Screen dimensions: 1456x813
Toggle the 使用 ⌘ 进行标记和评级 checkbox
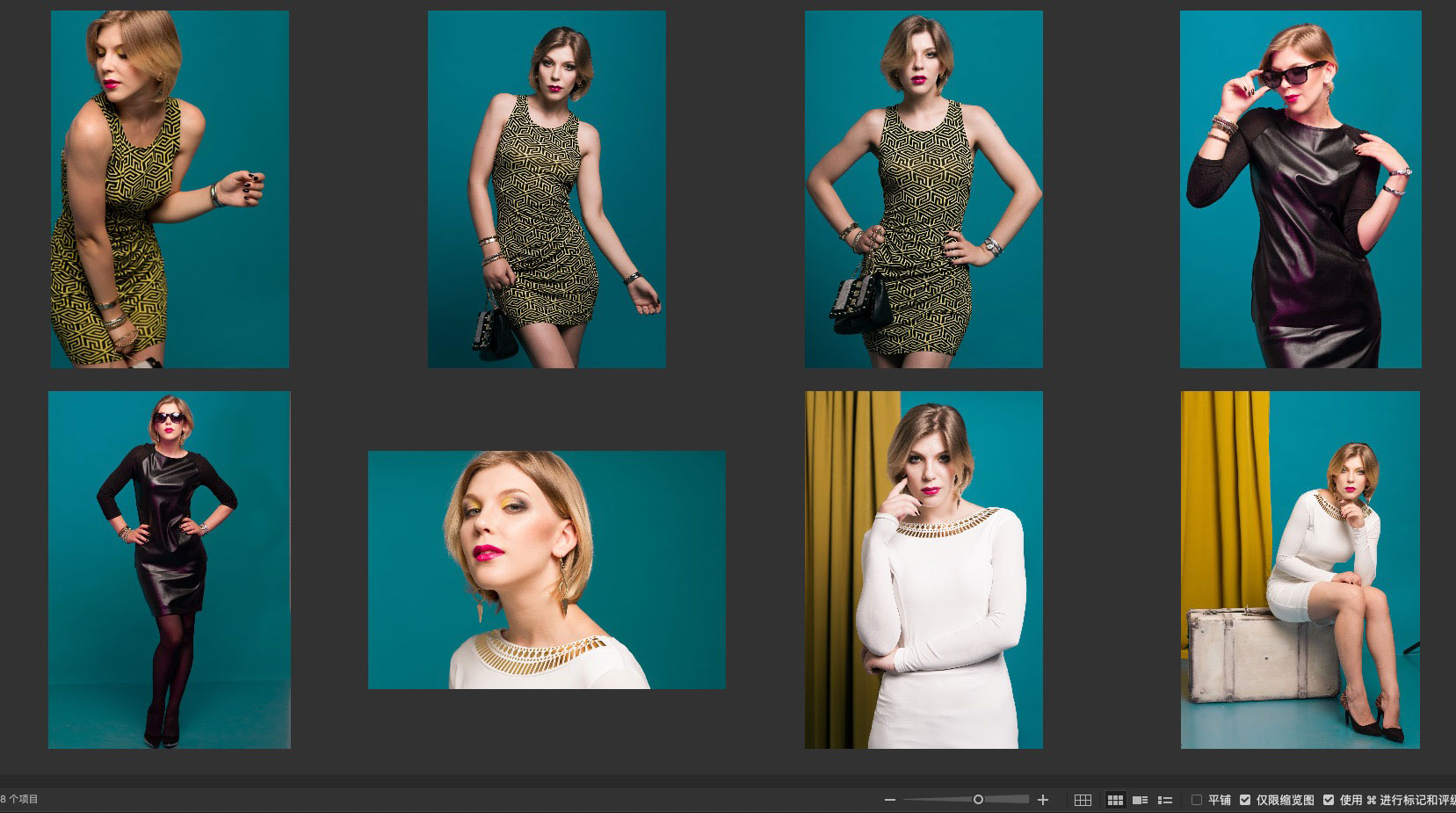click(1329, 800)
